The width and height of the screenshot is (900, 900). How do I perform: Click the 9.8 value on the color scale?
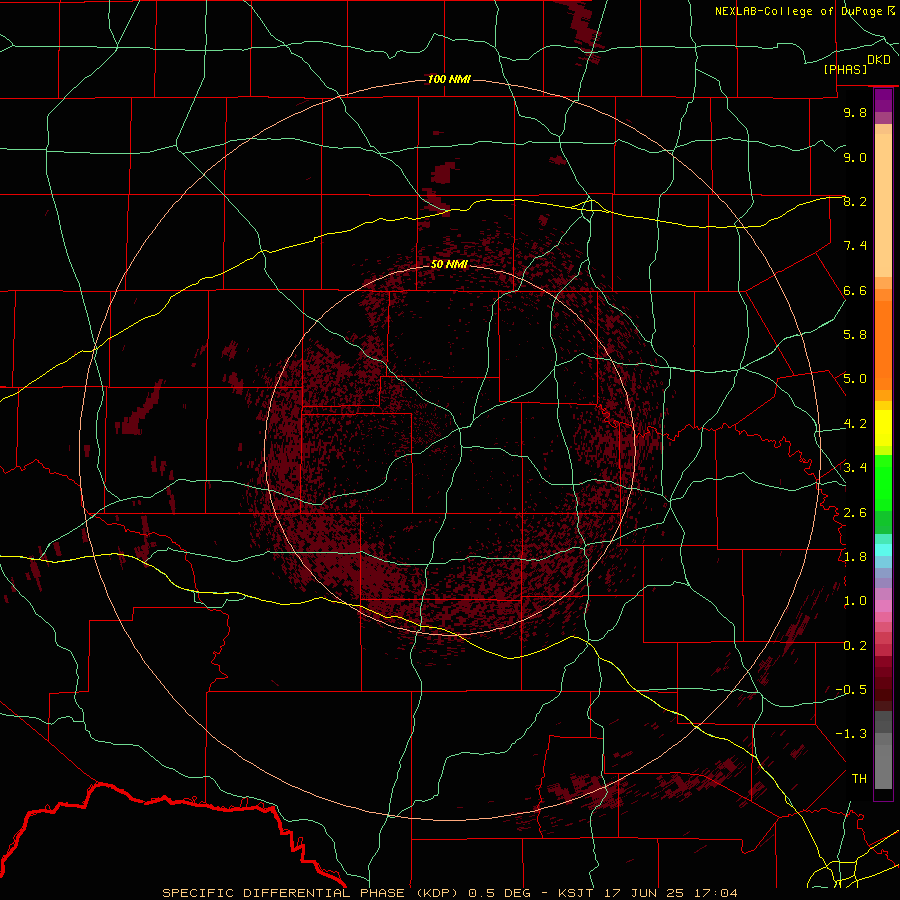tap(855, 112)
